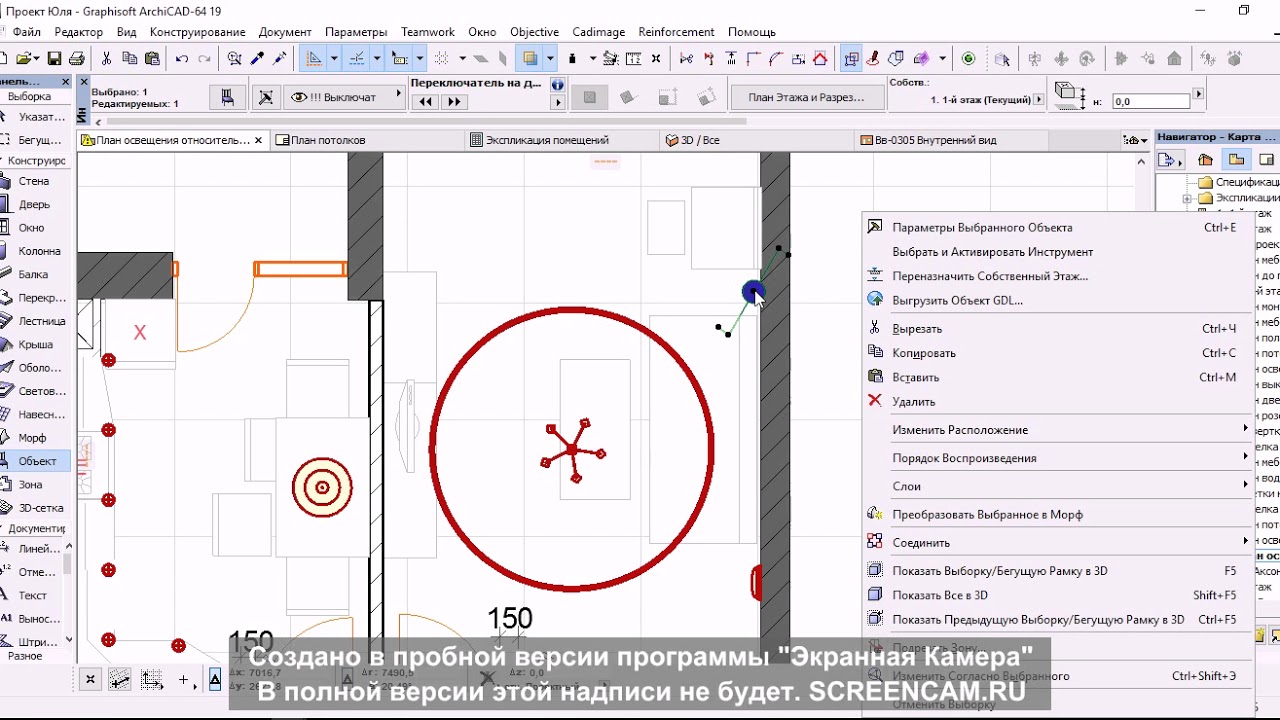The width and height of the screenshot is (1280, 720).
Task: Copy using the toolbar copy icon
Action: tap(130, 58)
